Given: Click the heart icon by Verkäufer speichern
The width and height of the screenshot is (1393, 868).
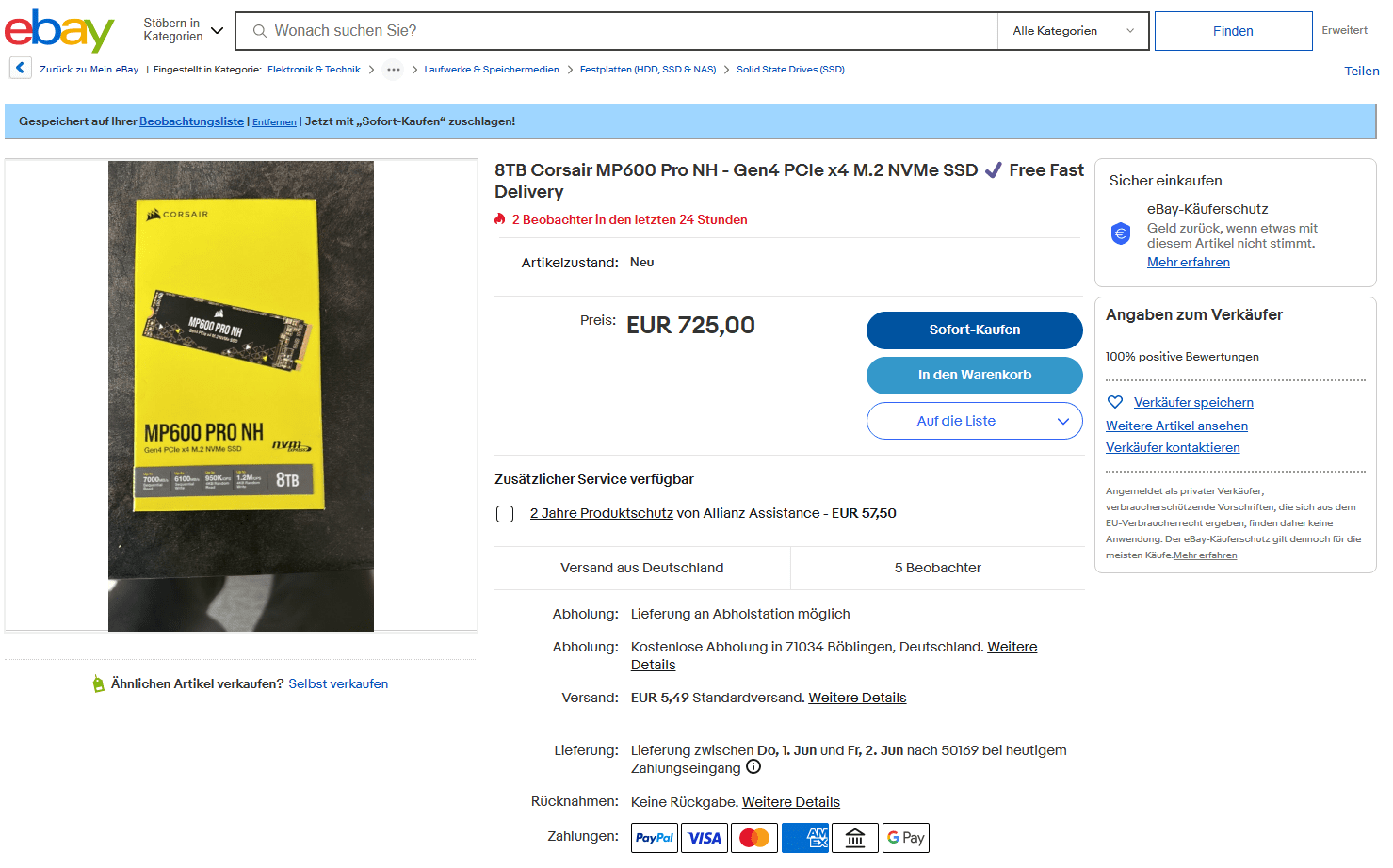Looking at the screenshot, I should point(1115,402).
